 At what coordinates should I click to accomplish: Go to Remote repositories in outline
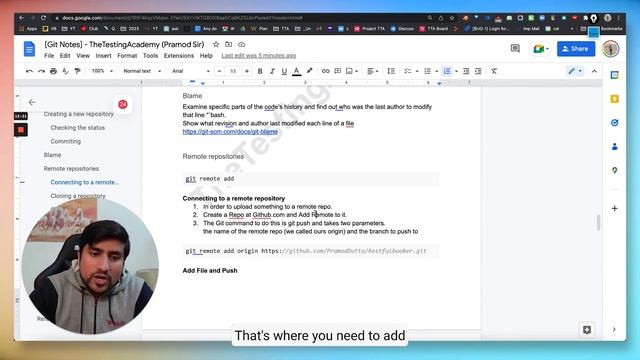pyautogui.click(x=71, y=169)
